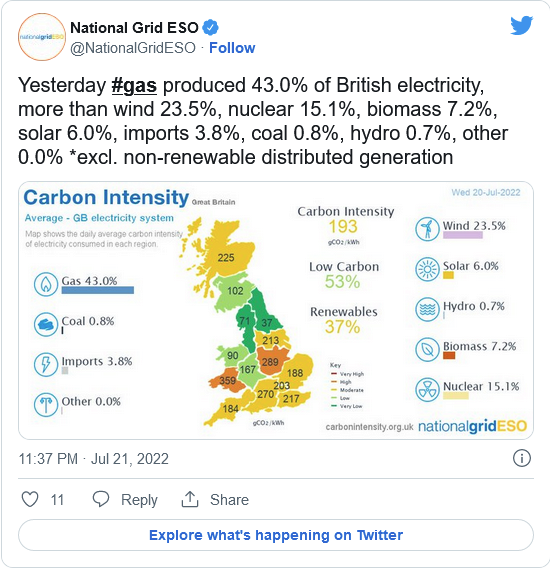The image size is (550, 568).
Task: Click the Solar sun icon in the infographic
Action: click(427, 269)
